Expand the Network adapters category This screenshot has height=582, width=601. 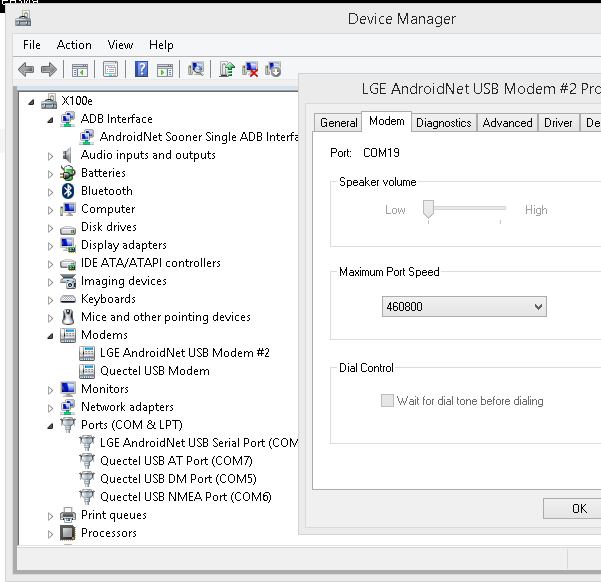[x=51, y=407]
